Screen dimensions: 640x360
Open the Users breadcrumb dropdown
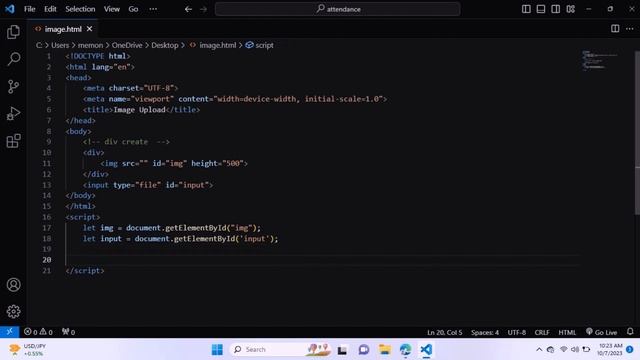coord(60,45)
